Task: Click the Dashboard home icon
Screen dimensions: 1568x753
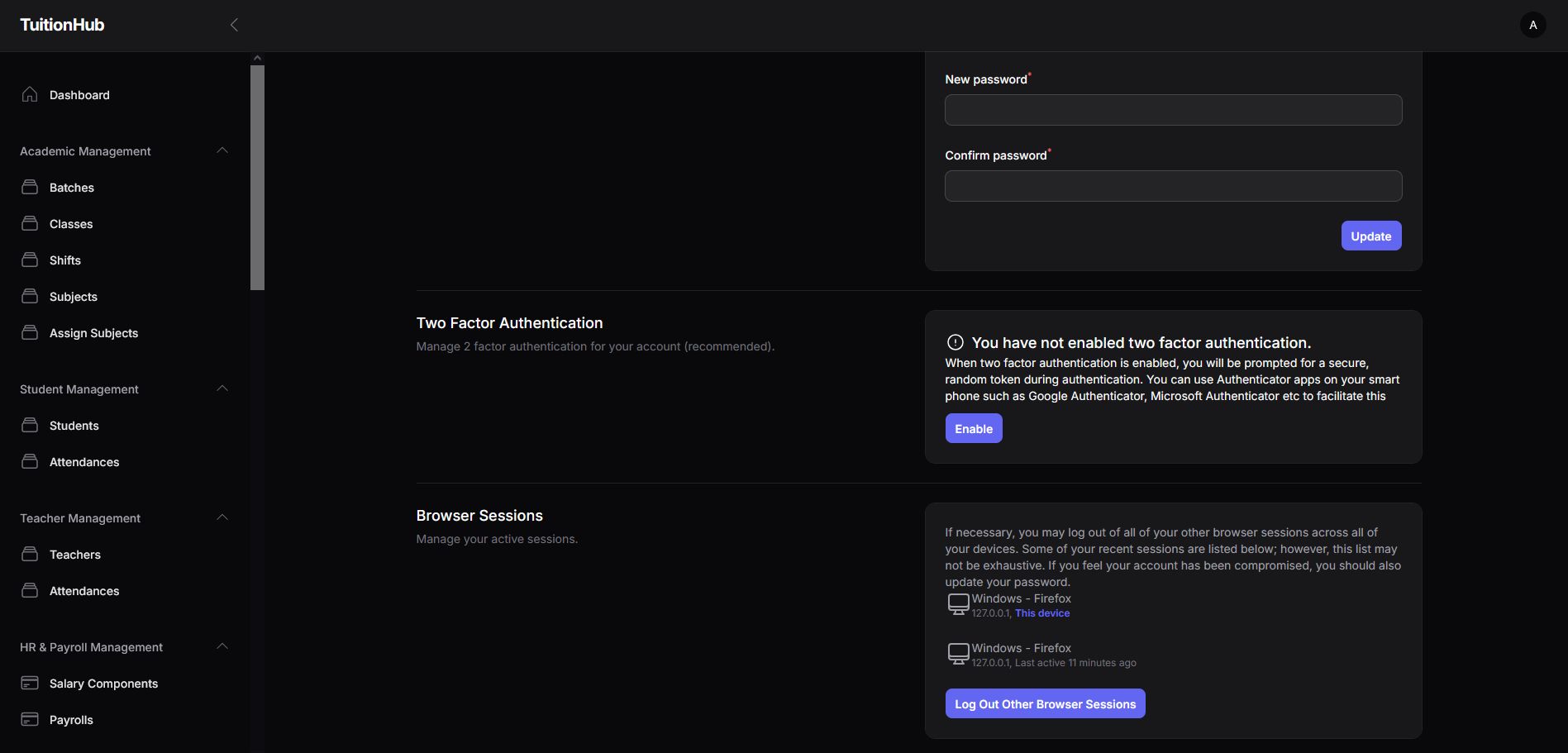Action: point(30,94)
